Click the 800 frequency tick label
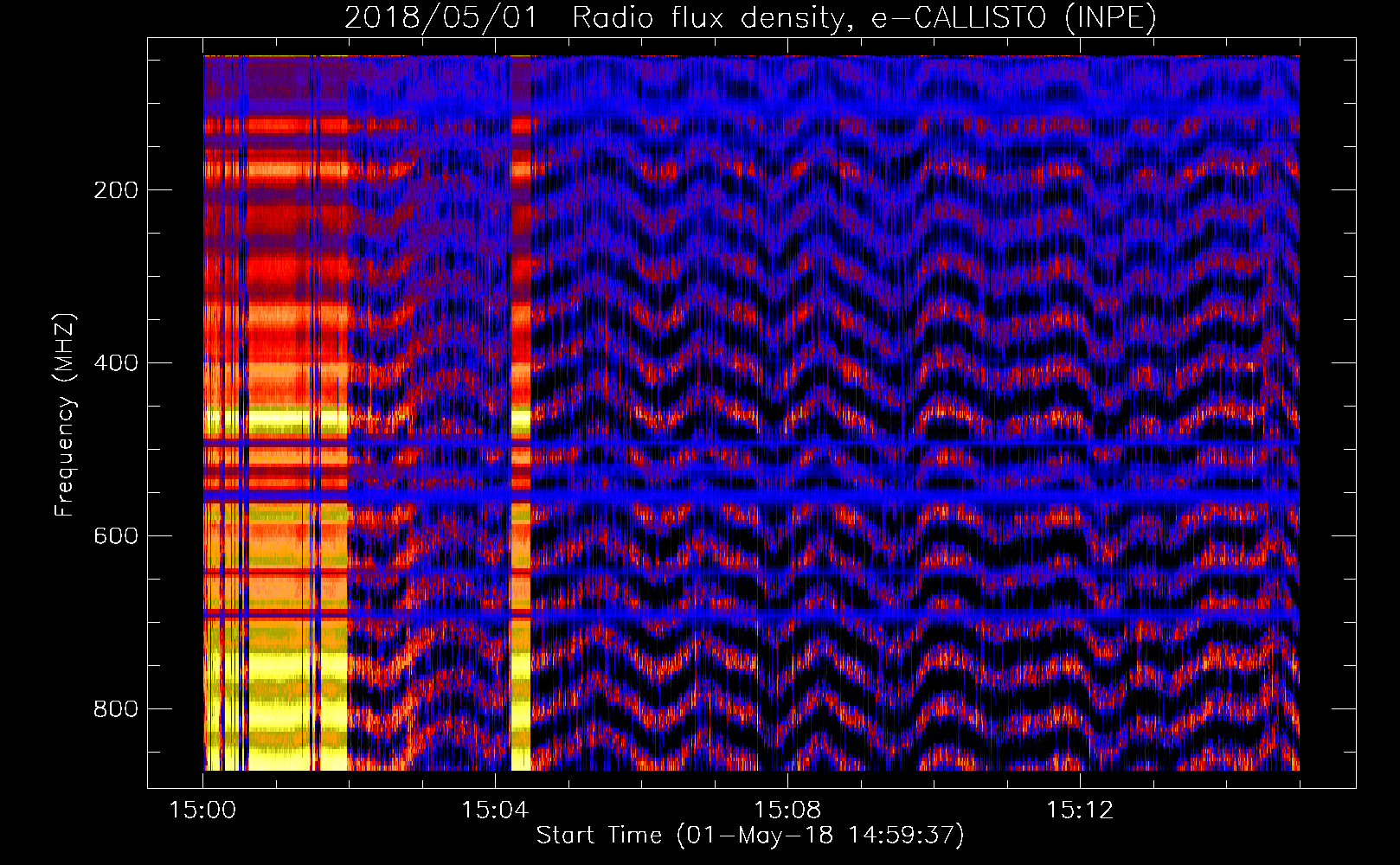Image resolution: width=1400 pixels, height=865 pixels. [x=116, y=709]
